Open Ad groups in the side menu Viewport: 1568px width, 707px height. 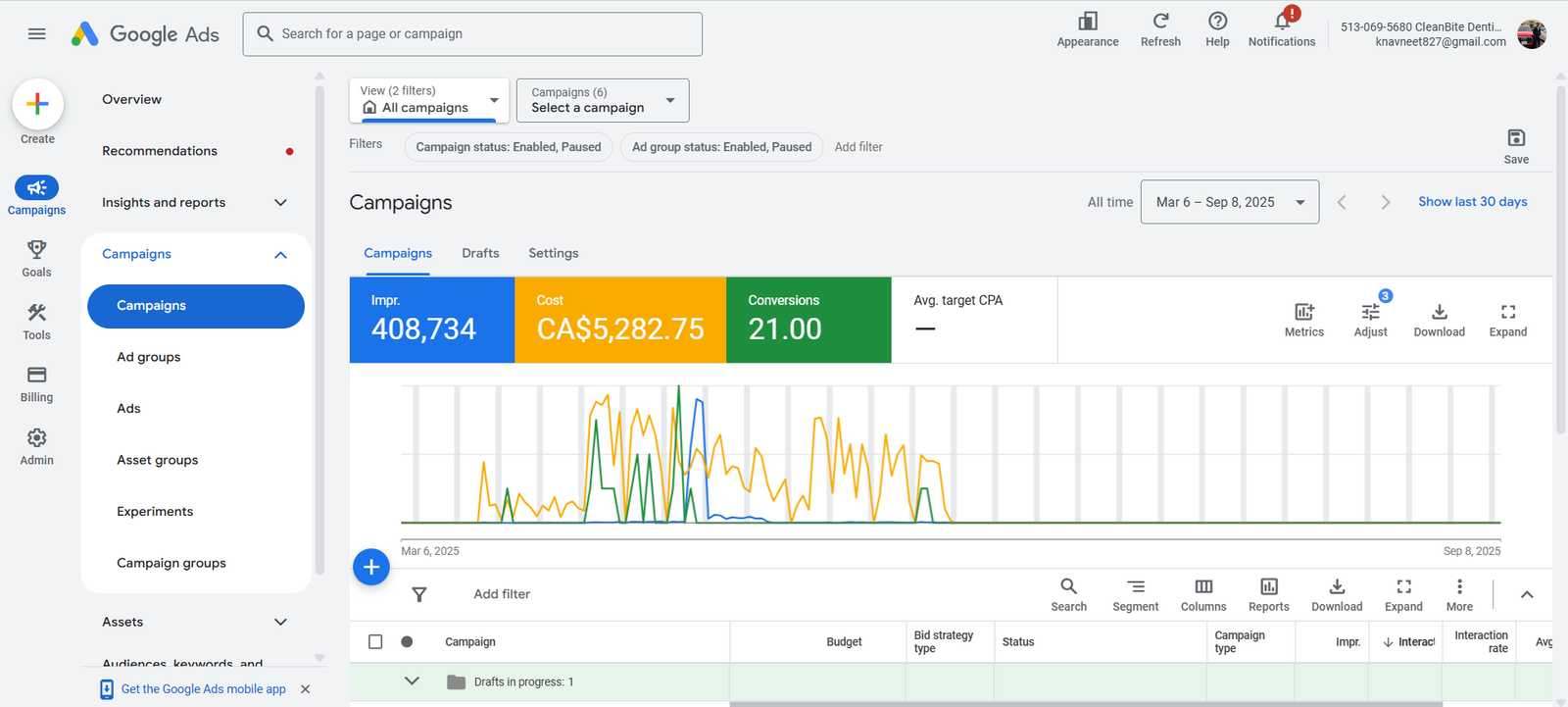(149, 357)
